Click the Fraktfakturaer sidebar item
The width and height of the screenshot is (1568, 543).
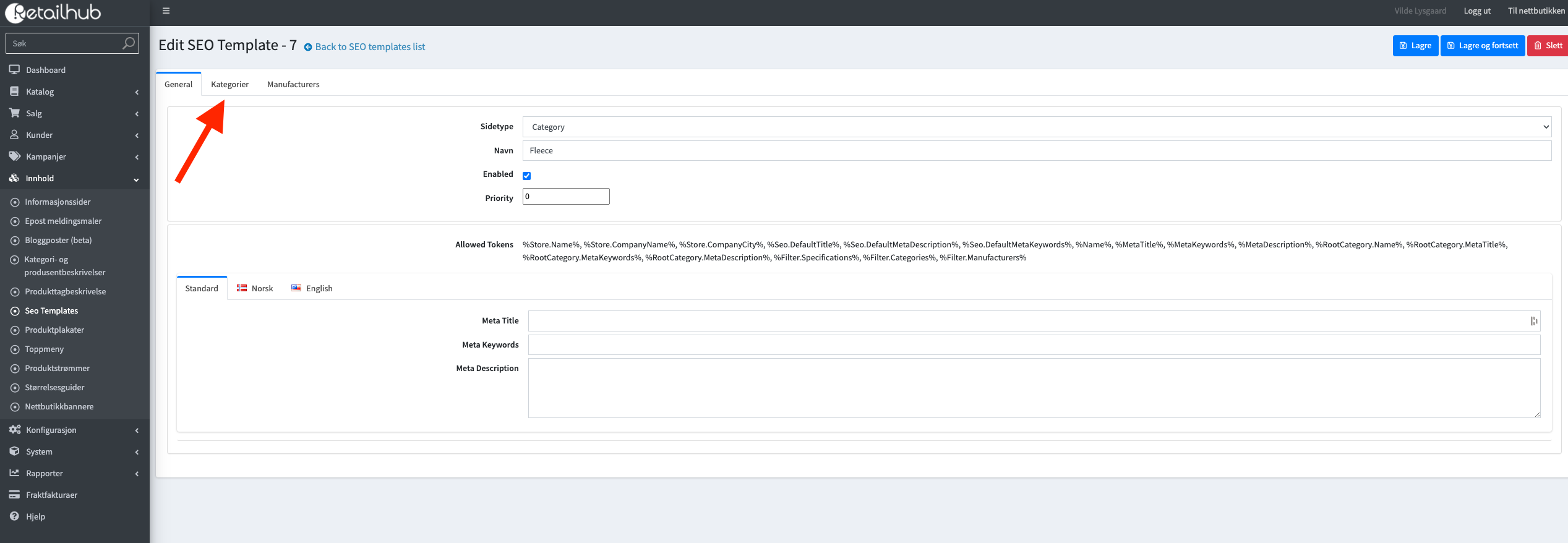pyautogui.click(x=51, y=495)
